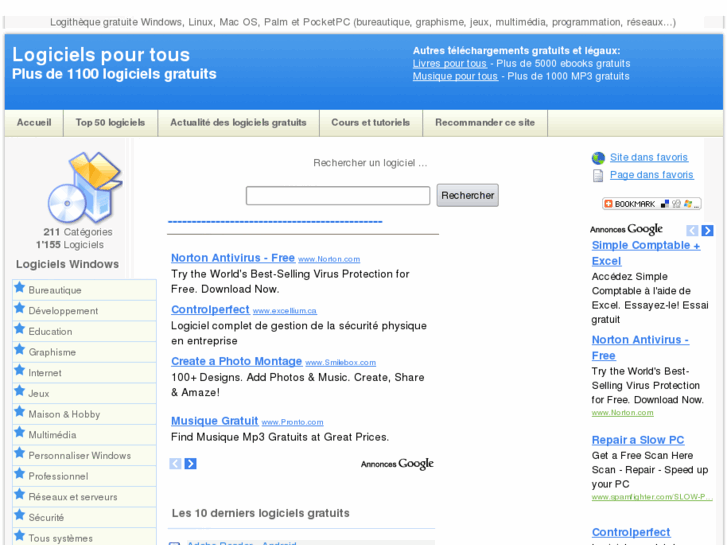Open the Cours et tutoriels tab

click(370, 122)
